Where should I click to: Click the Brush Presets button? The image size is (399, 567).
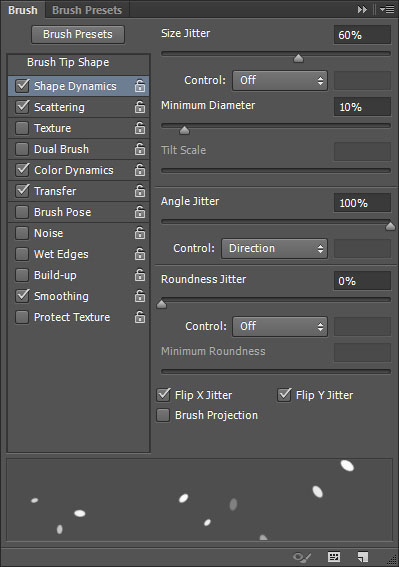[x=78, y=34]
